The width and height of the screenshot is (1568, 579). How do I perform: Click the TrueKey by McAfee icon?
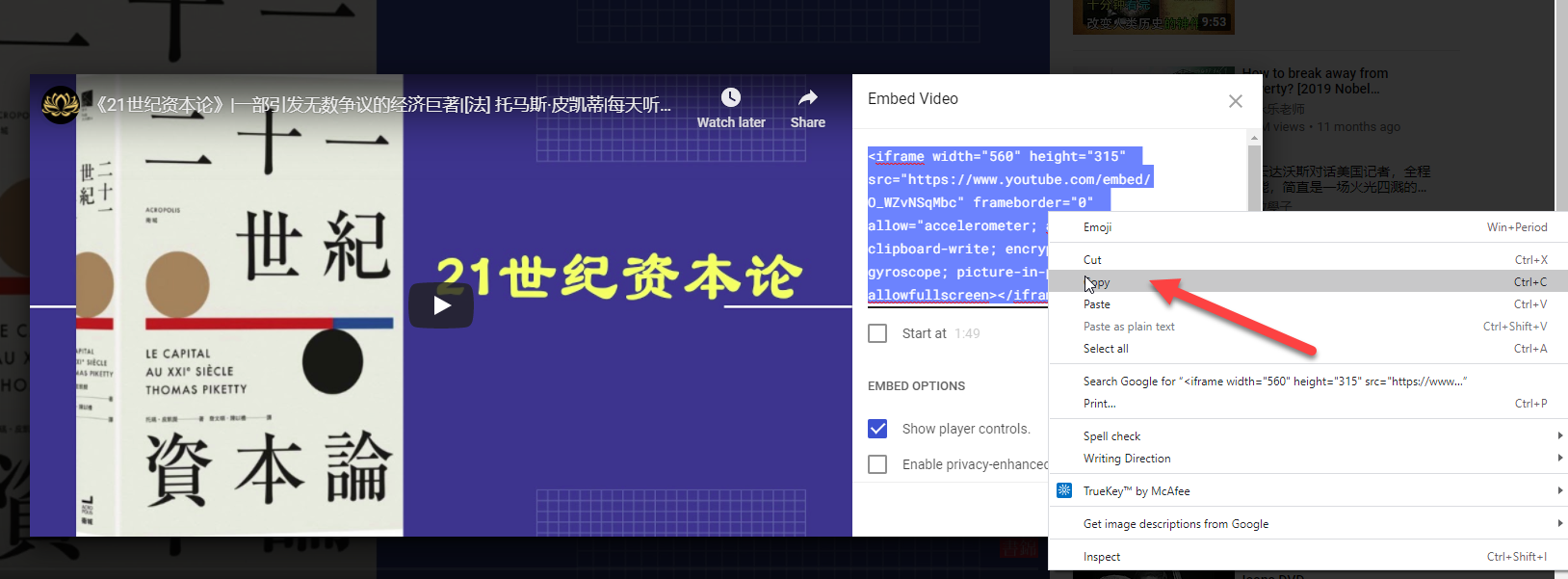[1064, 490]
